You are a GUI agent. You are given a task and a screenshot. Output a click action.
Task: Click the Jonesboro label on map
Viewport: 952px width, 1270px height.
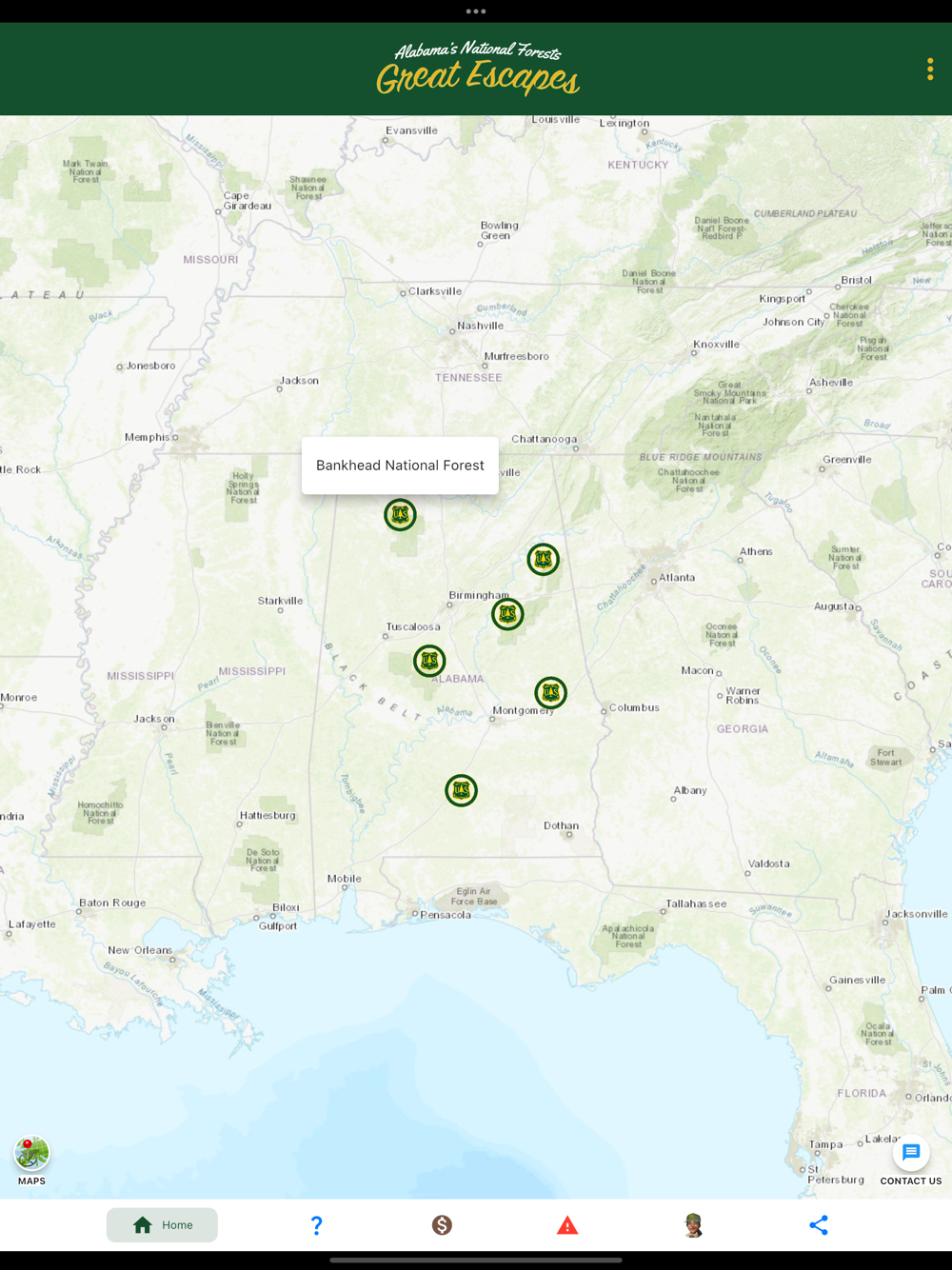click(x=150, y=366)
